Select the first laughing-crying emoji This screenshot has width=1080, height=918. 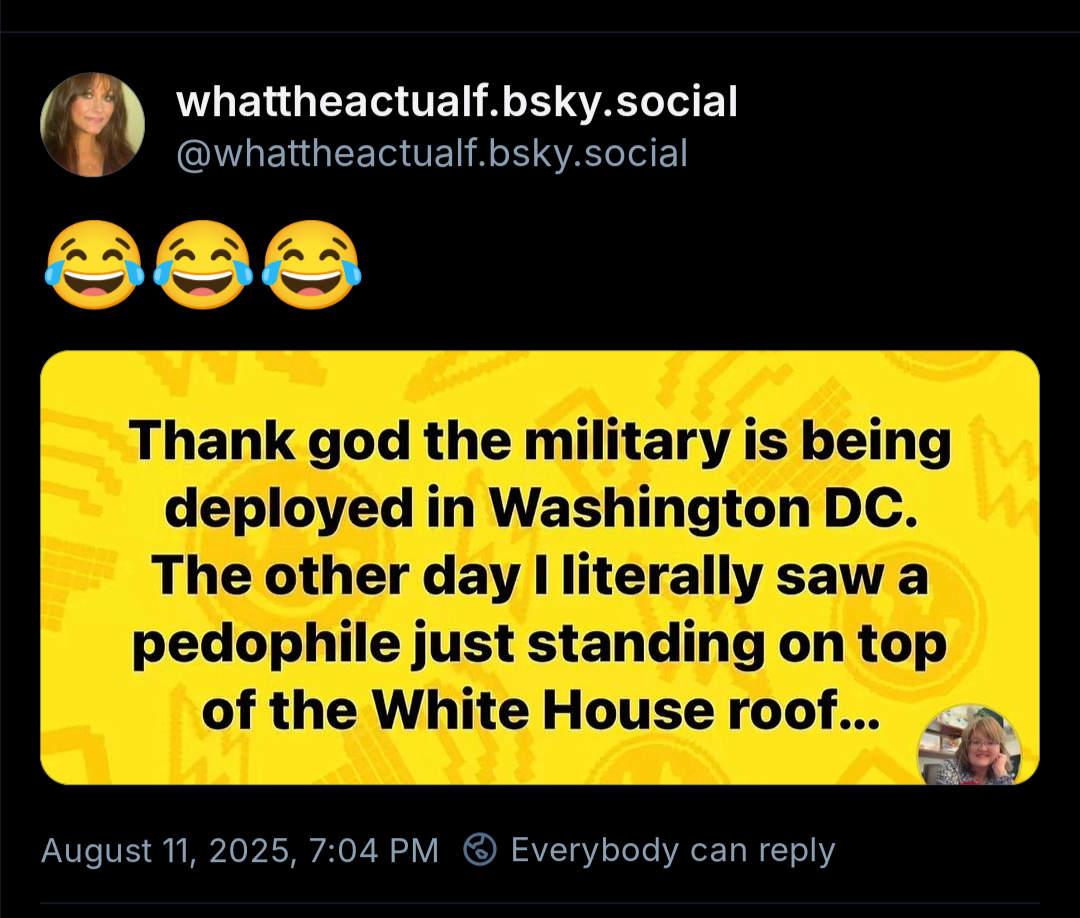(94, 265)
